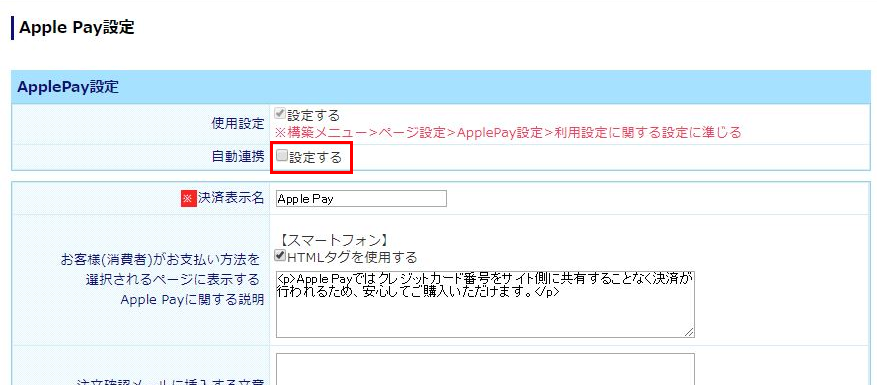Click the HTMLタグを使用する label text
This screenshot has width=877, height=385.
point(352,257)
